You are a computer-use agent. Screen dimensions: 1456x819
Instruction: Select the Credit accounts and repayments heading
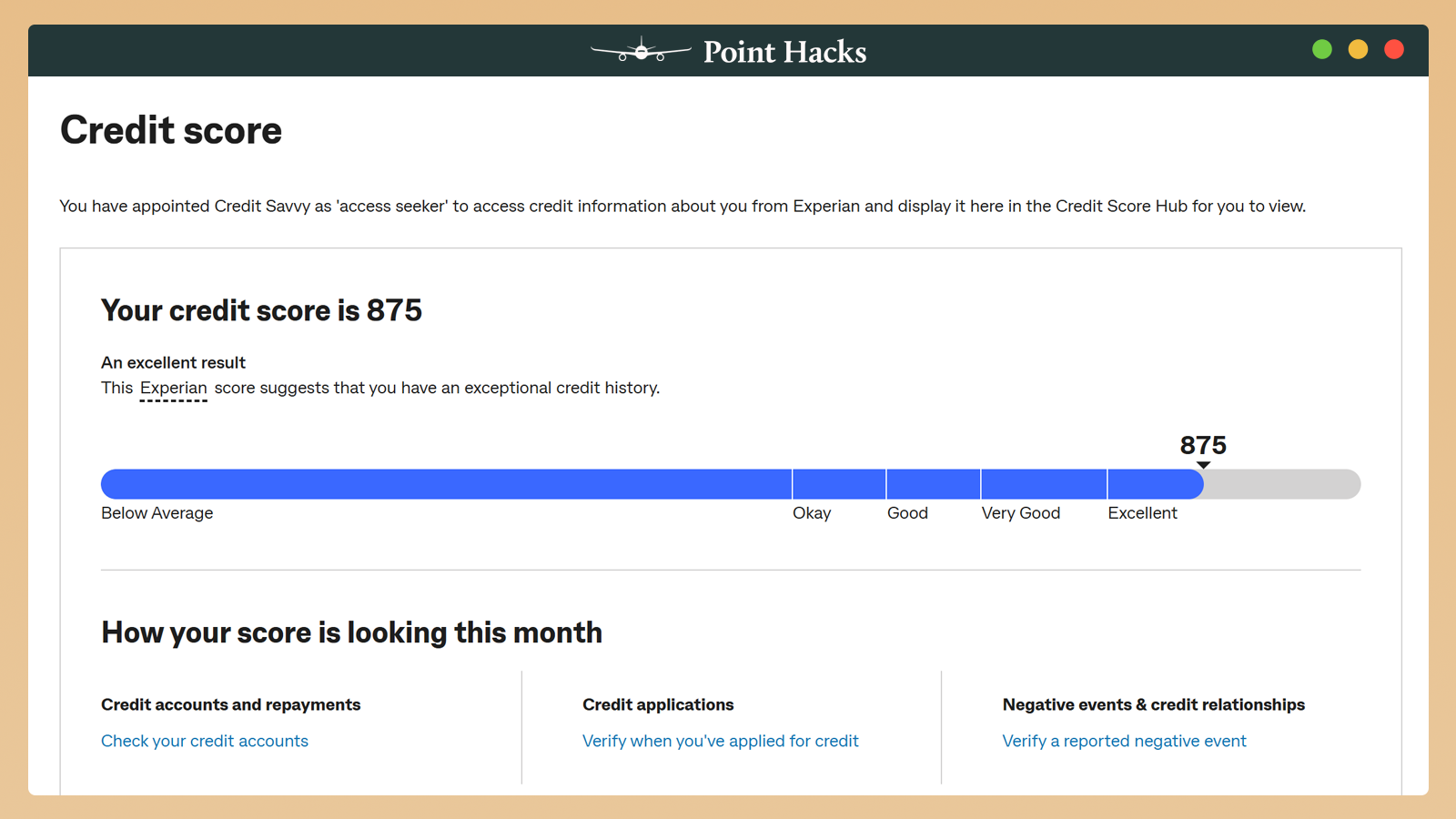[230, 704]
